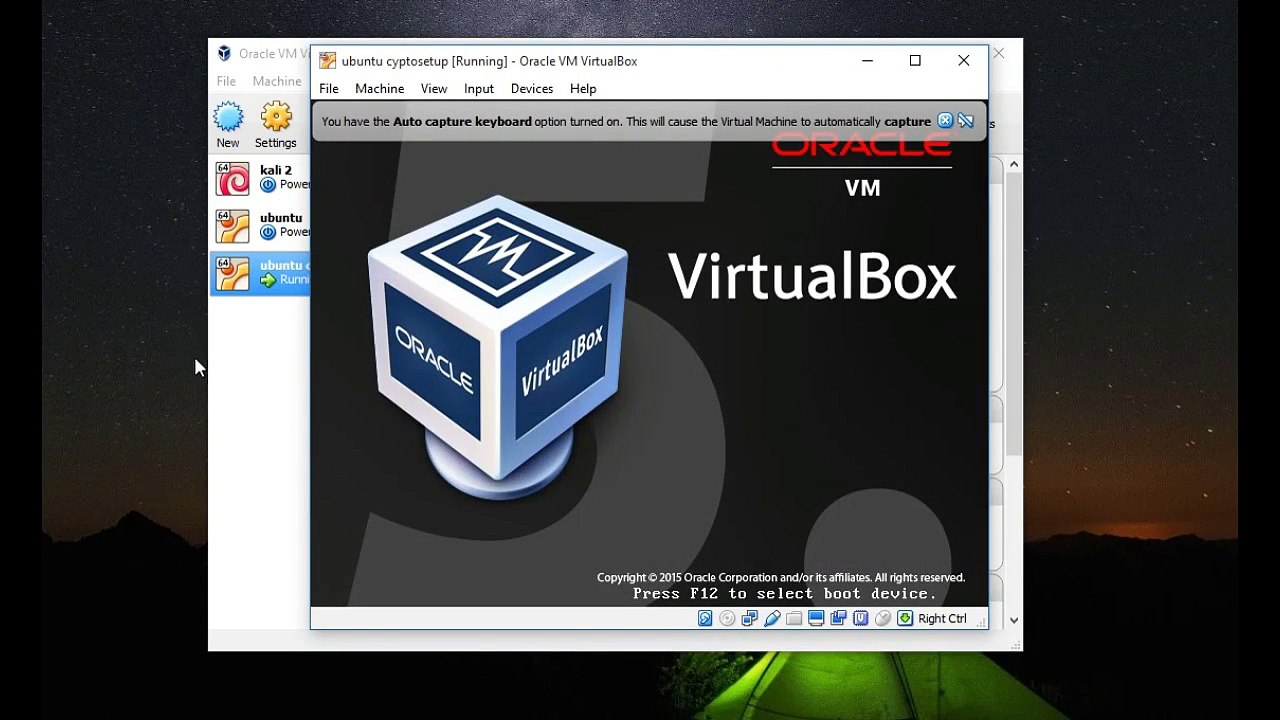This screenshot has width=1280, height=720.
Task: Close the VirtualBox Manager window behind
Action: [x=999, y=53]
